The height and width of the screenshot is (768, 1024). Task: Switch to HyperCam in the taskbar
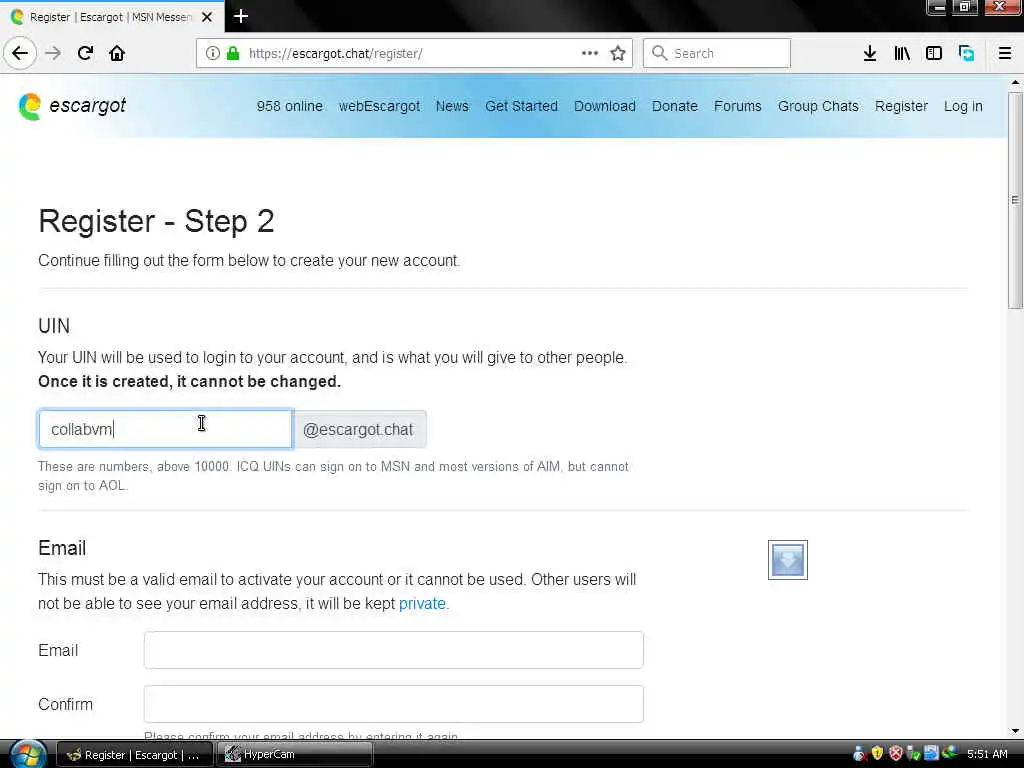[x=297, y=754]
